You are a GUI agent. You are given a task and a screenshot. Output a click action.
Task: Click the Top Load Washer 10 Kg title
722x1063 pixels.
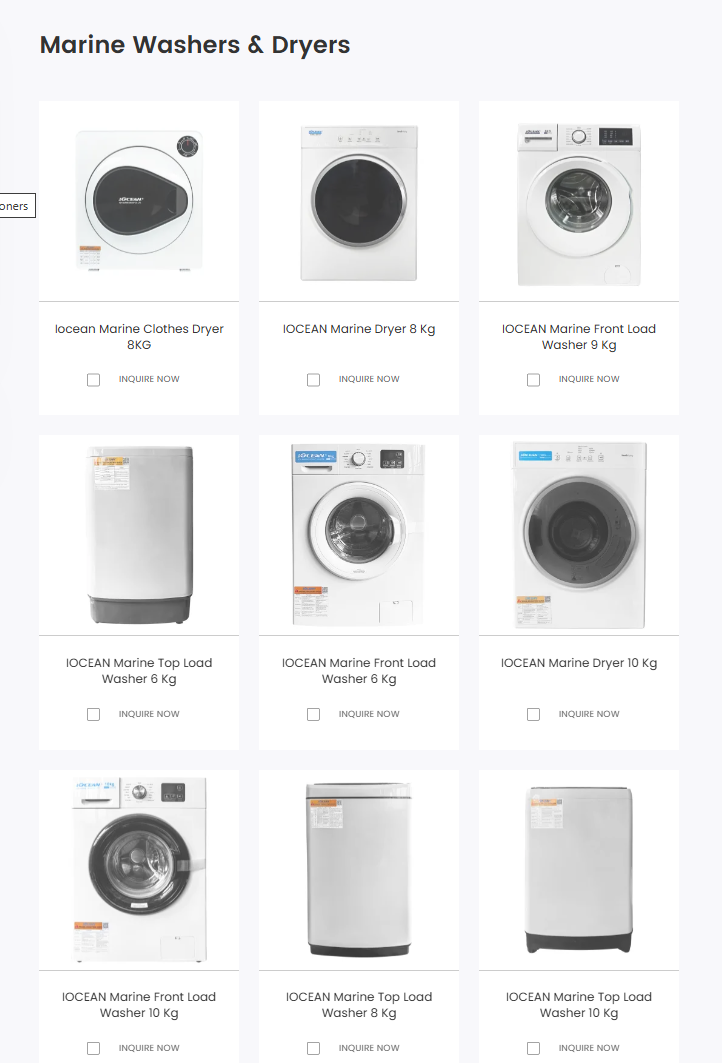click(579, 1004)
